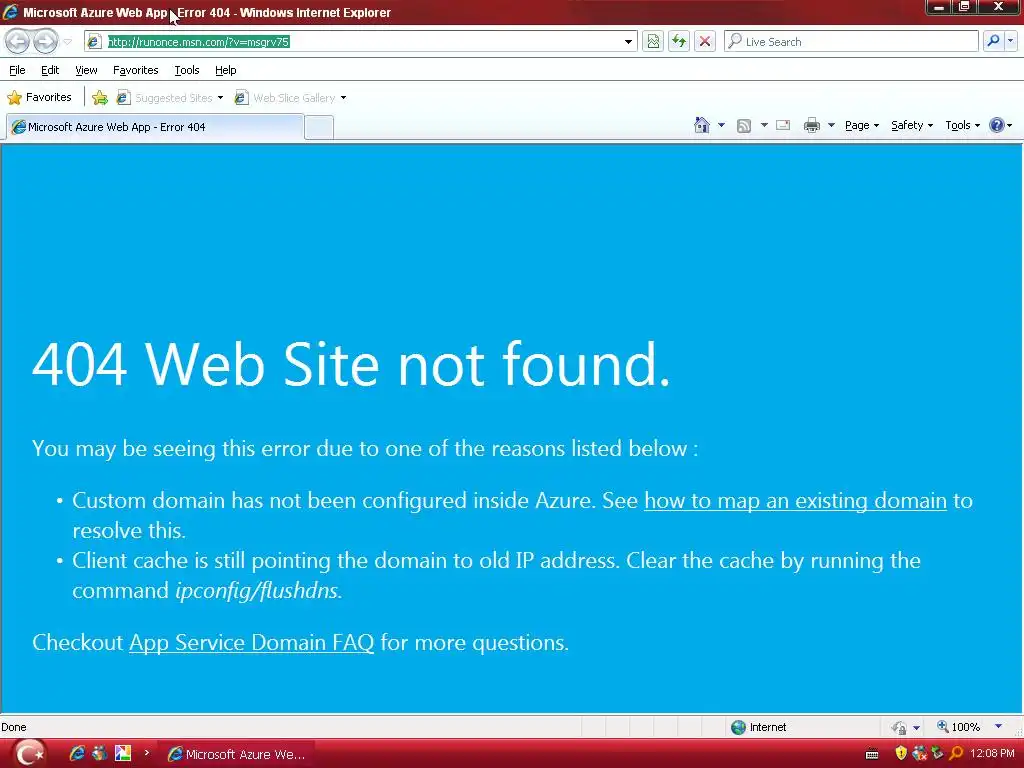
Task: Click the empty New Tab button
Action: tap(319, 127)
